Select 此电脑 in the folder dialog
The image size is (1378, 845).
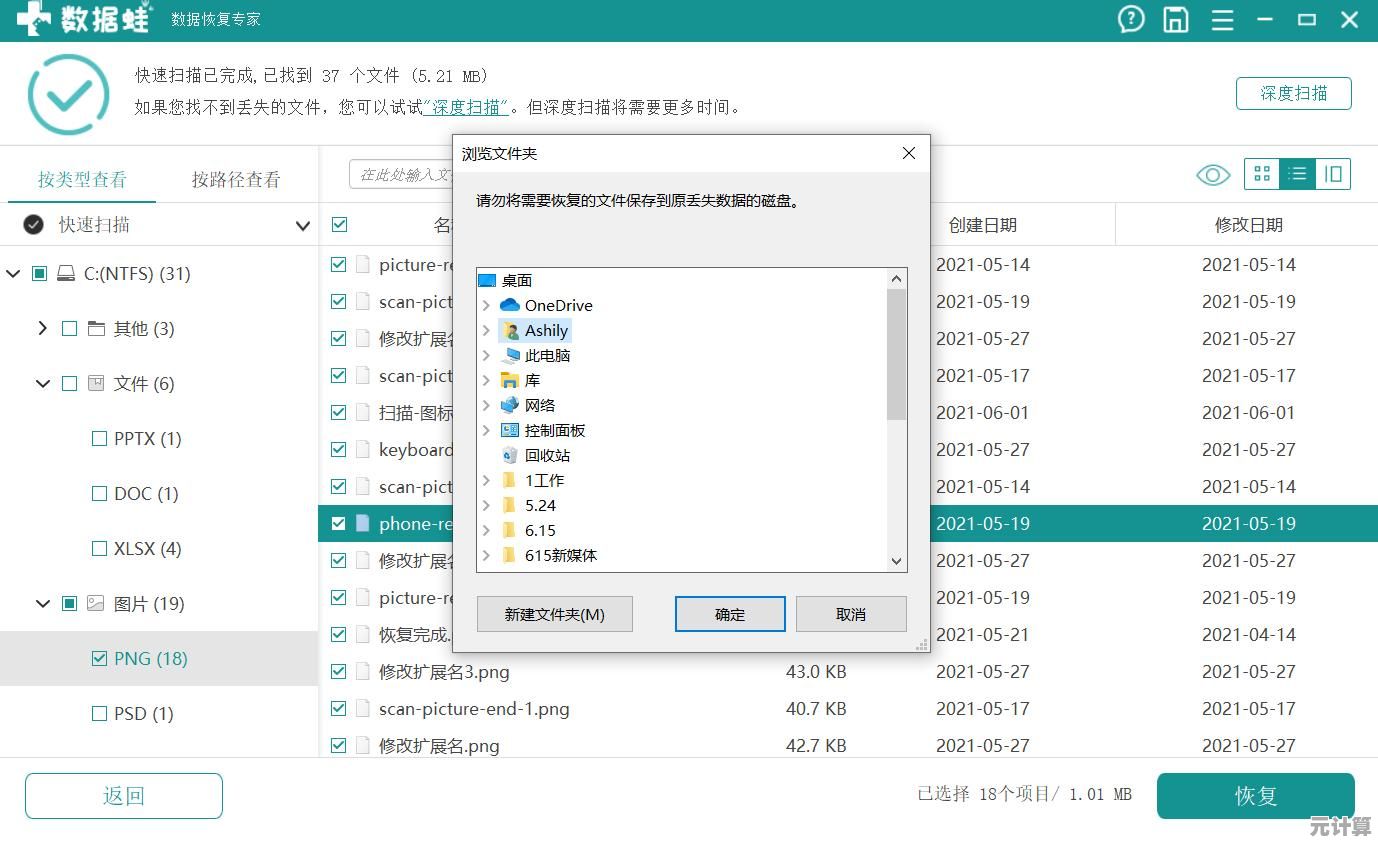(544, 355)
